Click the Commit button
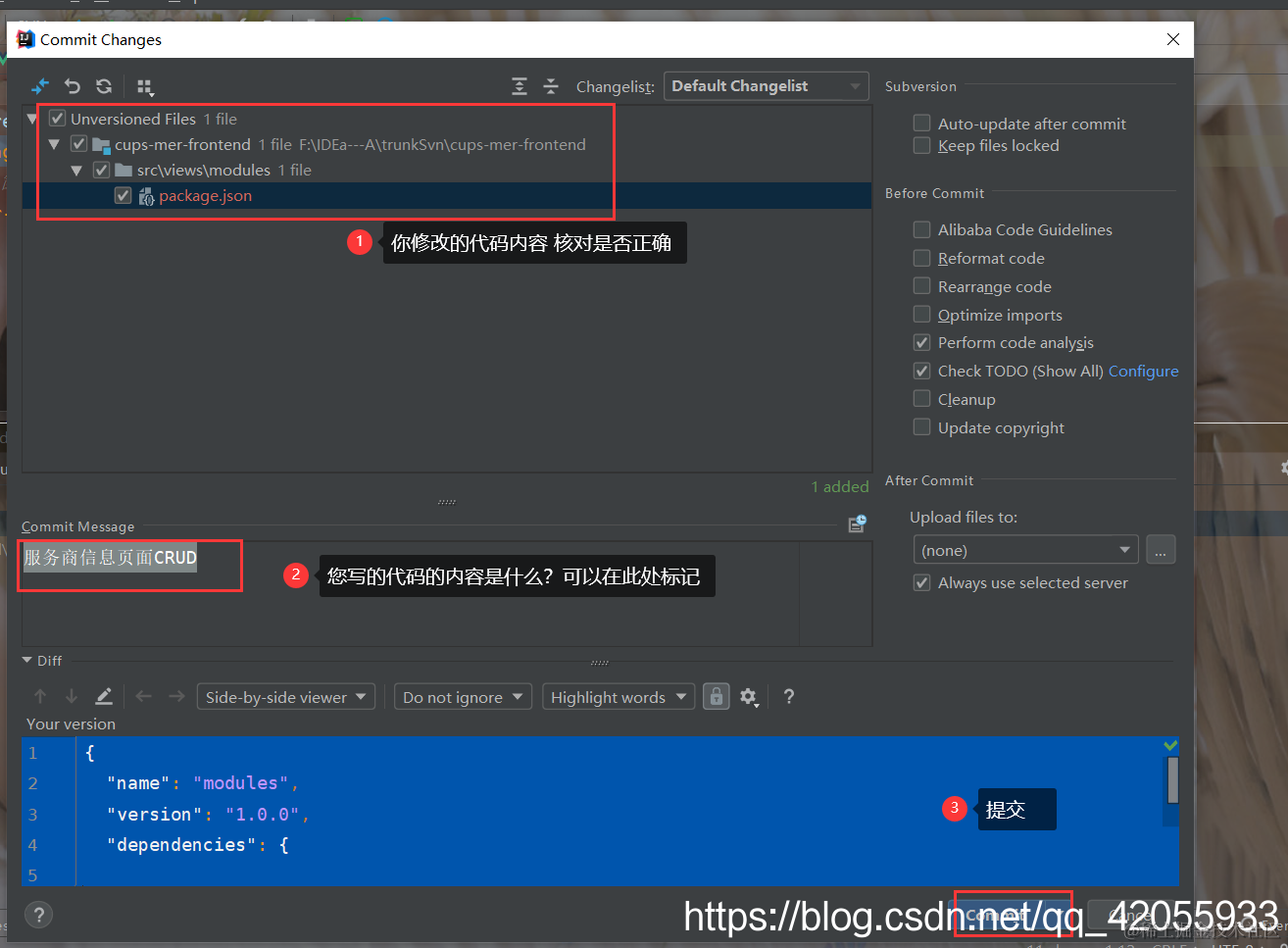This screenshot has width=1288, height=948. (1013, 914)
